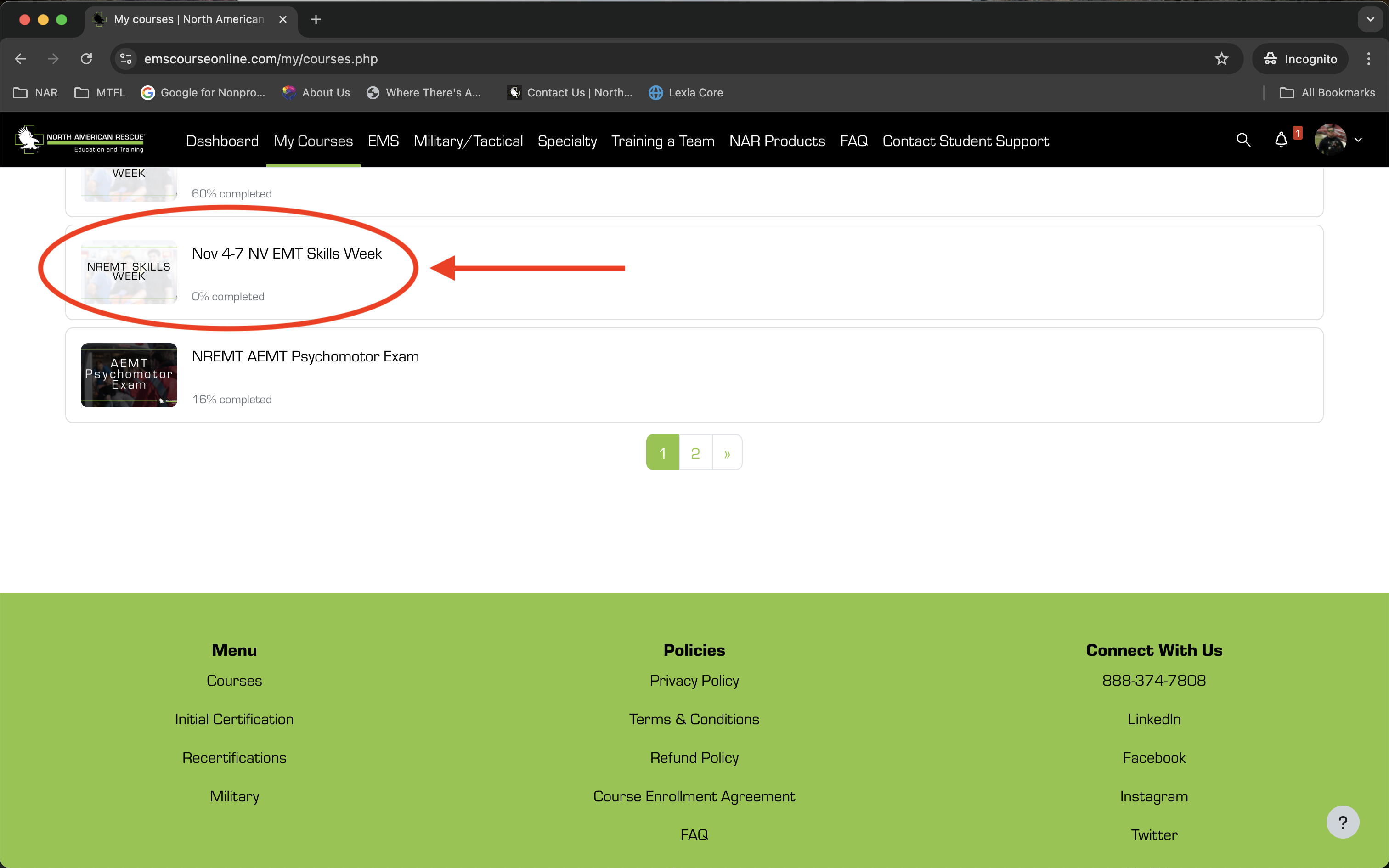Viewport: 1389px width, 868px height.
Task: Open the Nov 4-7 NV EMT Skills Week course
Action: point(287,253)
